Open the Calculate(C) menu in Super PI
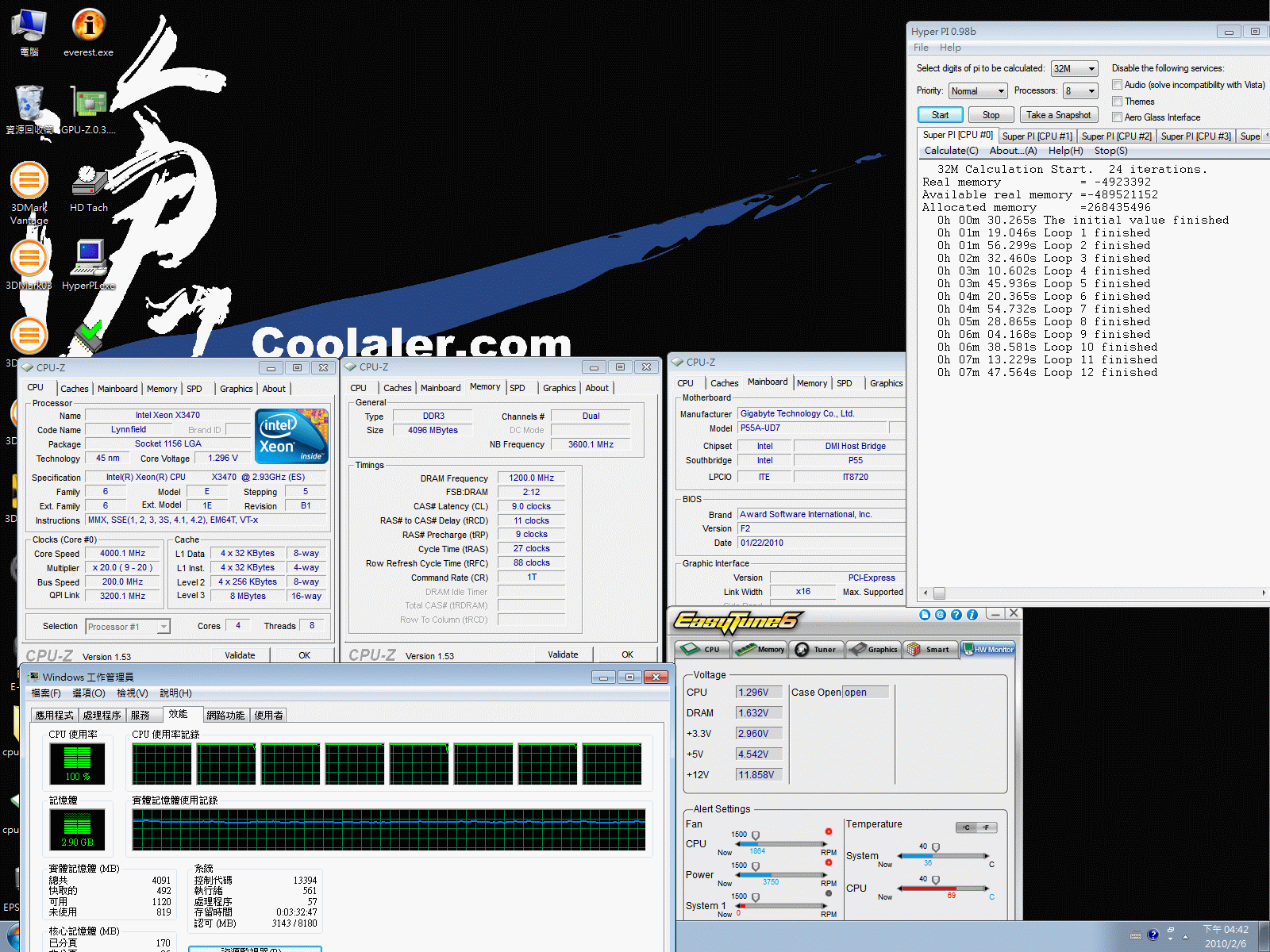Image resolution: width=1270 pixels, height=952 pixels. pyautogui.click(x=951, y=151)
